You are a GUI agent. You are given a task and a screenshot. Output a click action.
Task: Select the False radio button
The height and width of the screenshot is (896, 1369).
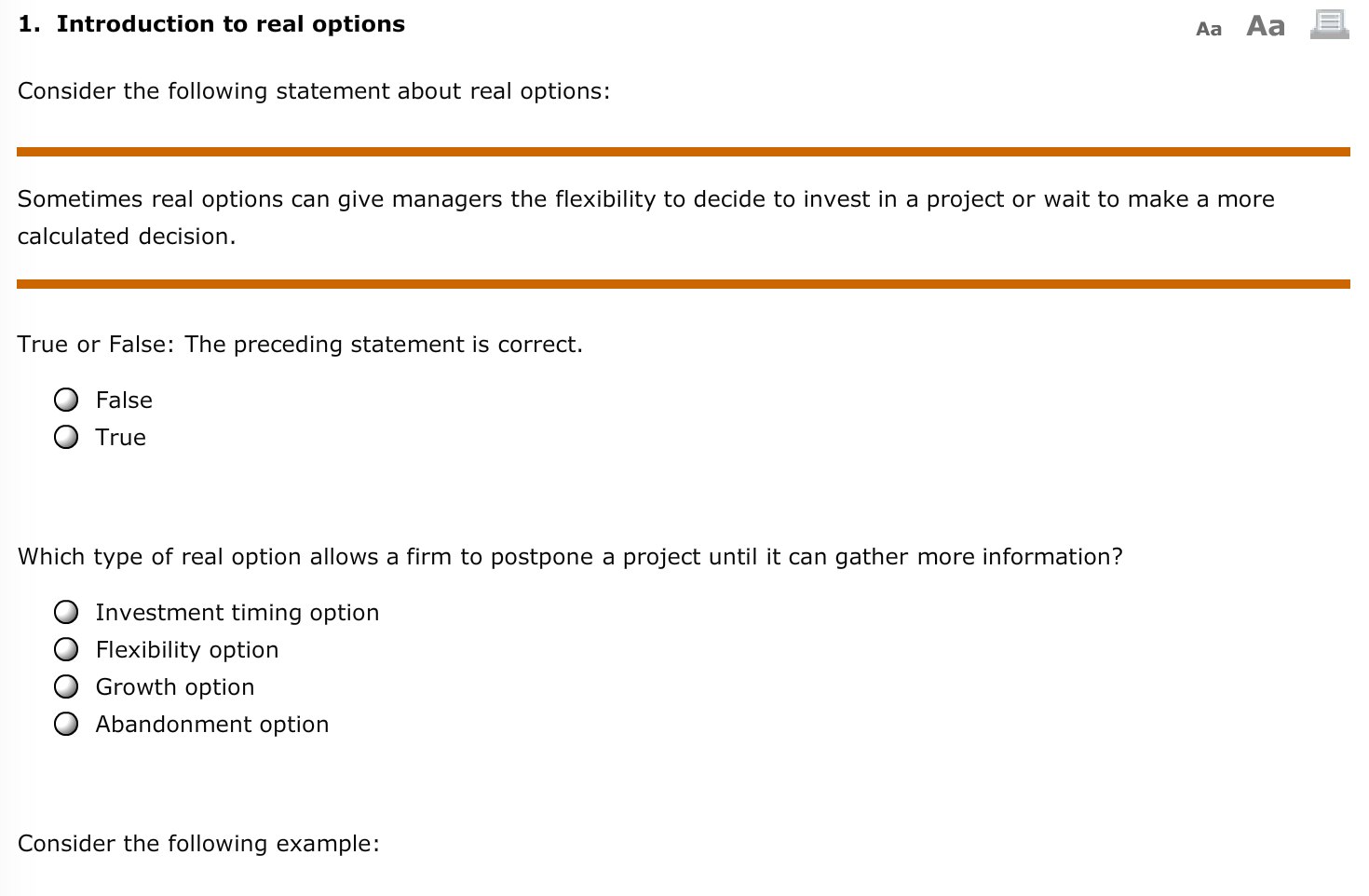[66, 400]
